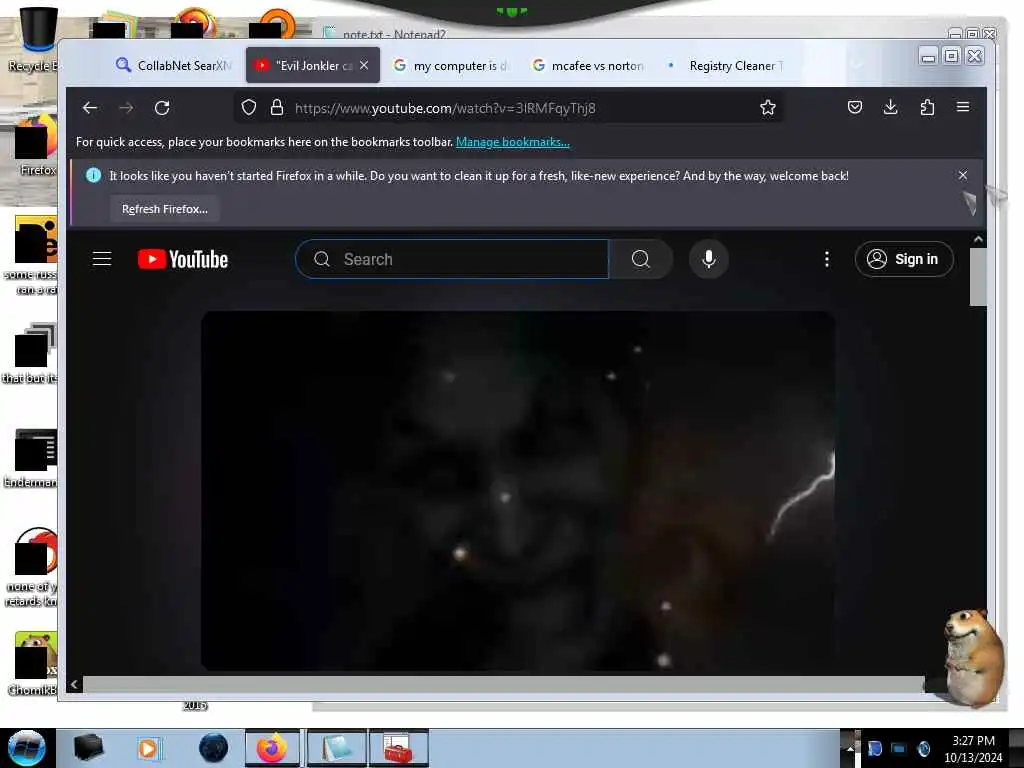Image resolution: width=1024 pixels, height=768 pixels.
Task: Click the site padlock security icon
Action: [x=277, y=108]
